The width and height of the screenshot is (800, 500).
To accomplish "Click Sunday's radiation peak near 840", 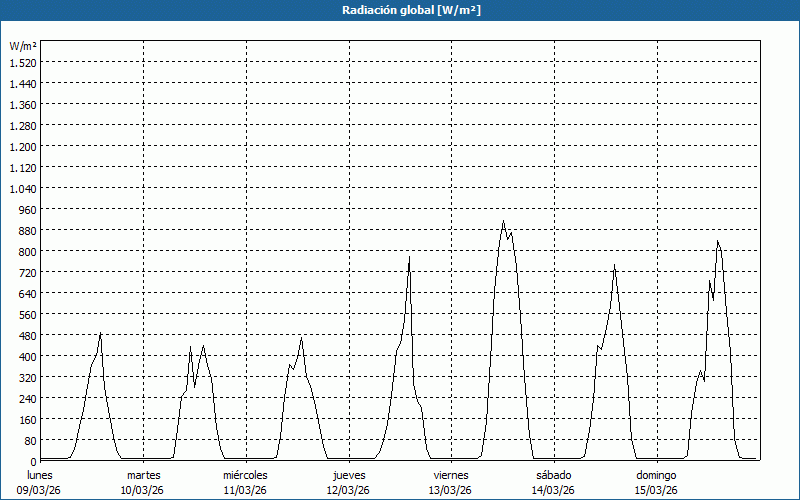I will (717, 241).
